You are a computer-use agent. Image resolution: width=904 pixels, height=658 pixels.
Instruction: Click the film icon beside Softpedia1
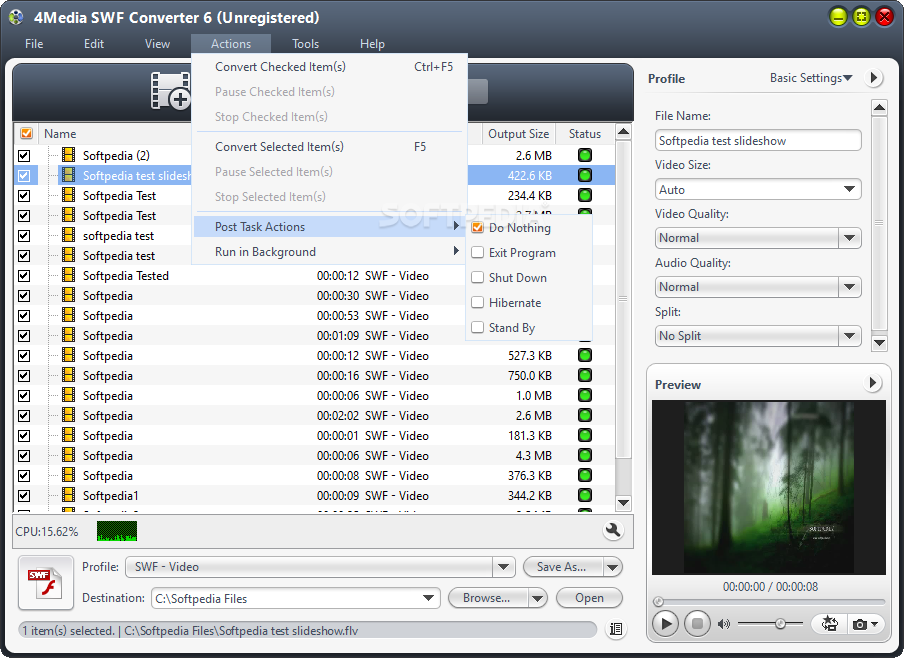tap(69, 495)
